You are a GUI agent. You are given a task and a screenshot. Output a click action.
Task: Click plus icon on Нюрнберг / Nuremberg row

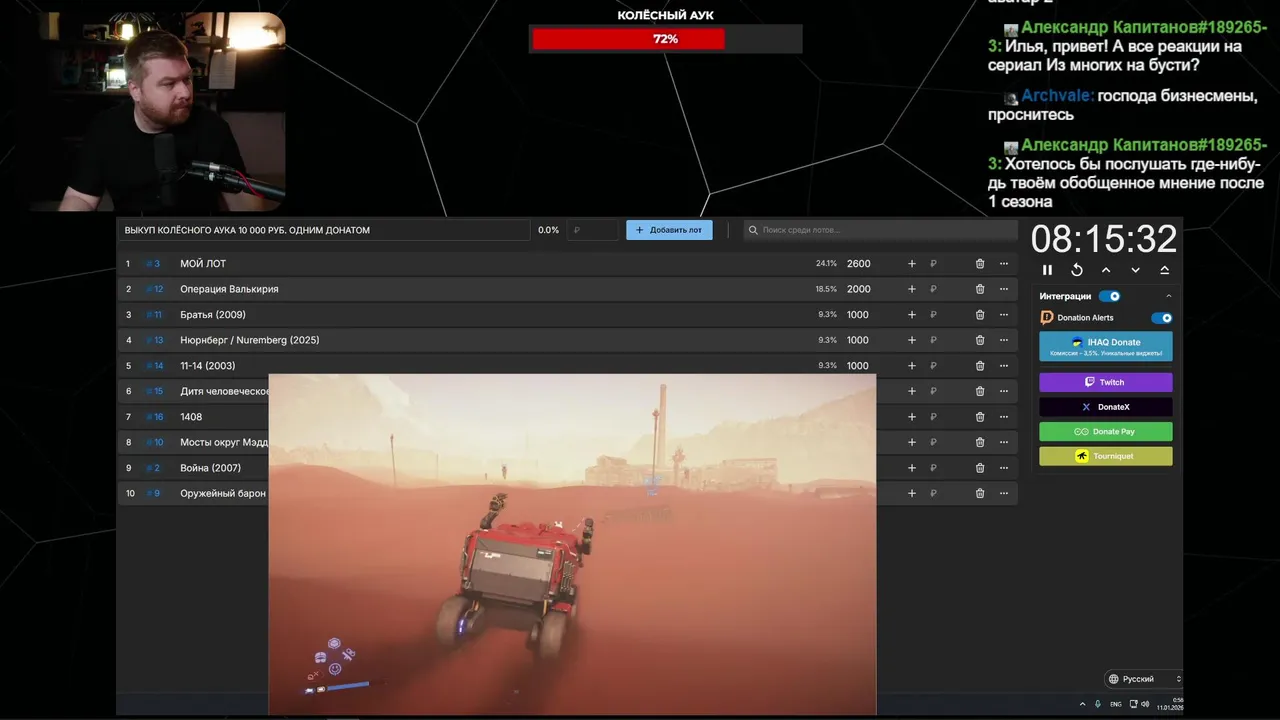coord(911,340)
